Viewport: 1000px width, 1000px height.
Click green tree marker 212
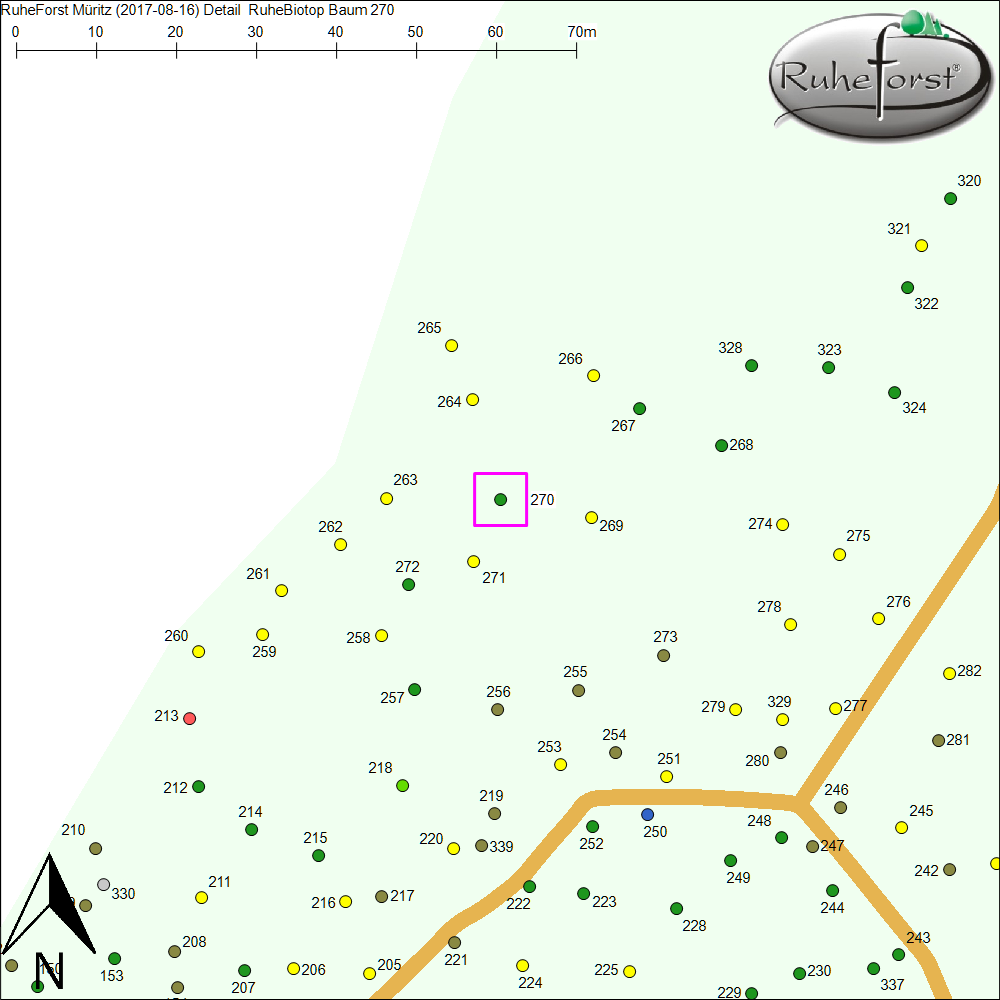click(198, 787)
